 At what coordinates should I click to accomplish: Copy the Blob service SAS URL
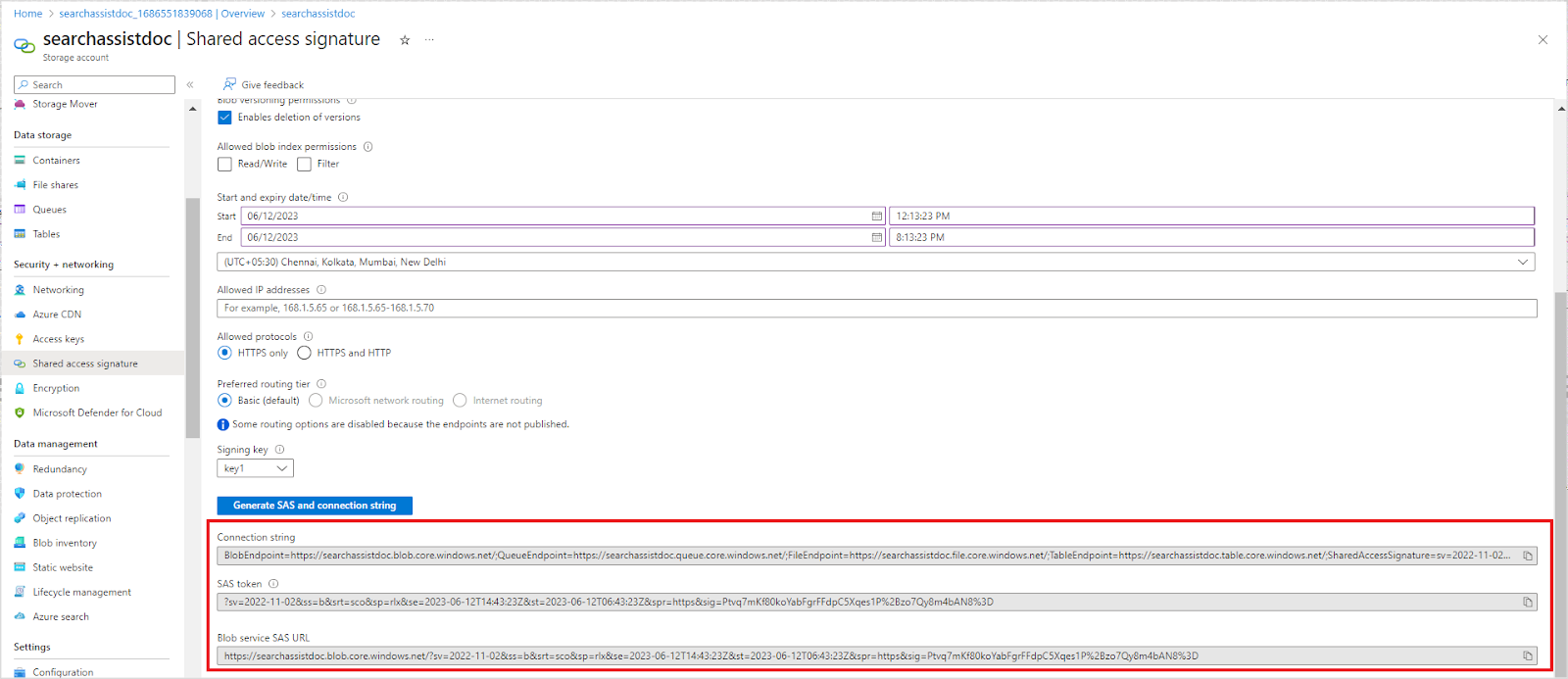[1527, 655]
